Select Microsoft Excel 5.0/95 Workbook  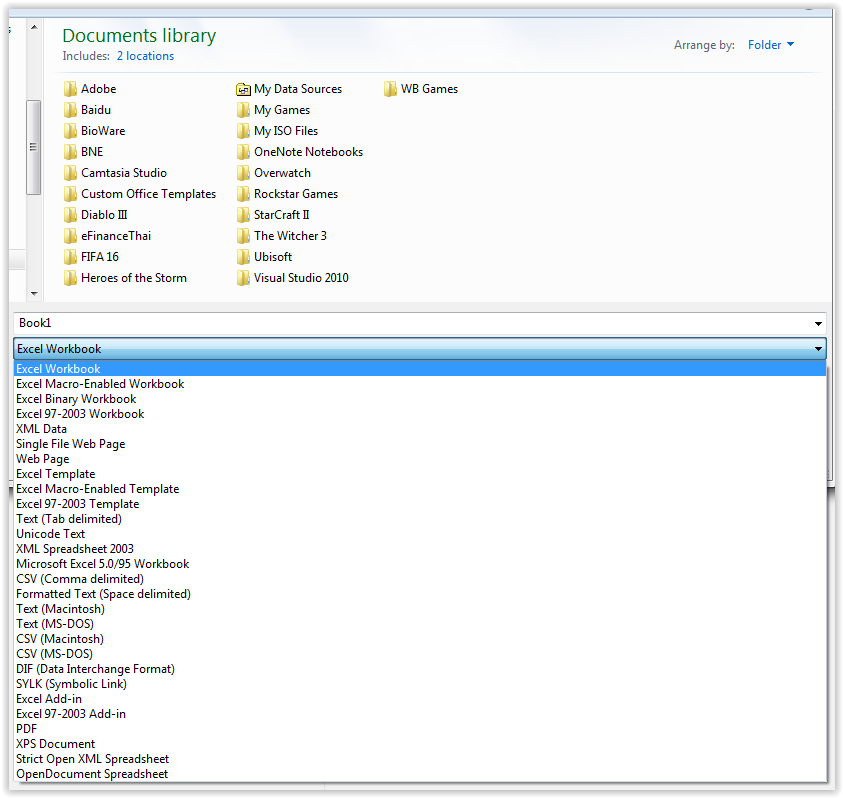[419, 564]
